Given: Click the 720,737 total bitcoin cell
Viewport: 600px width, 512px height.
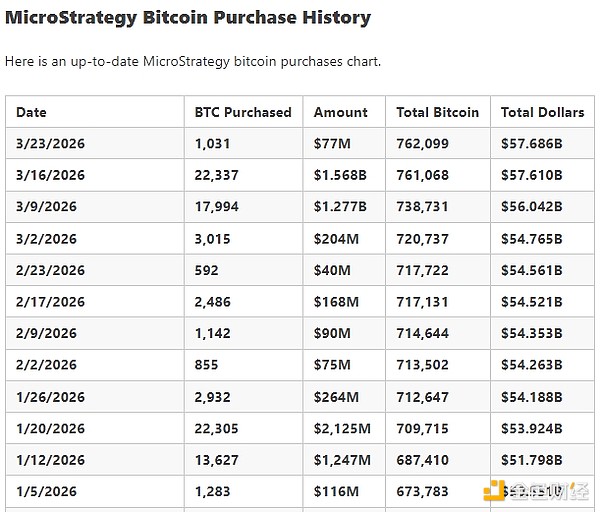Looking at the screenshot, I should point(423,239).
